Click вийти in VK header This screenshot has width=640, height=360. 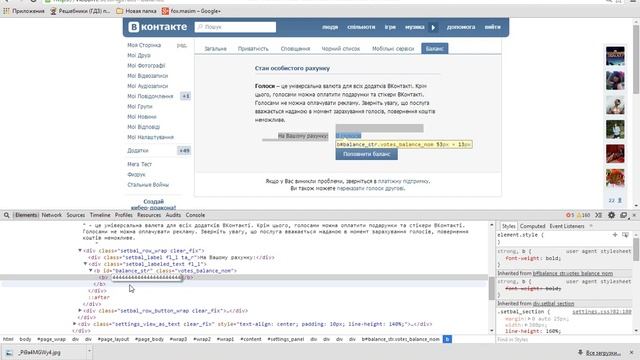click(x=493, y=27)
